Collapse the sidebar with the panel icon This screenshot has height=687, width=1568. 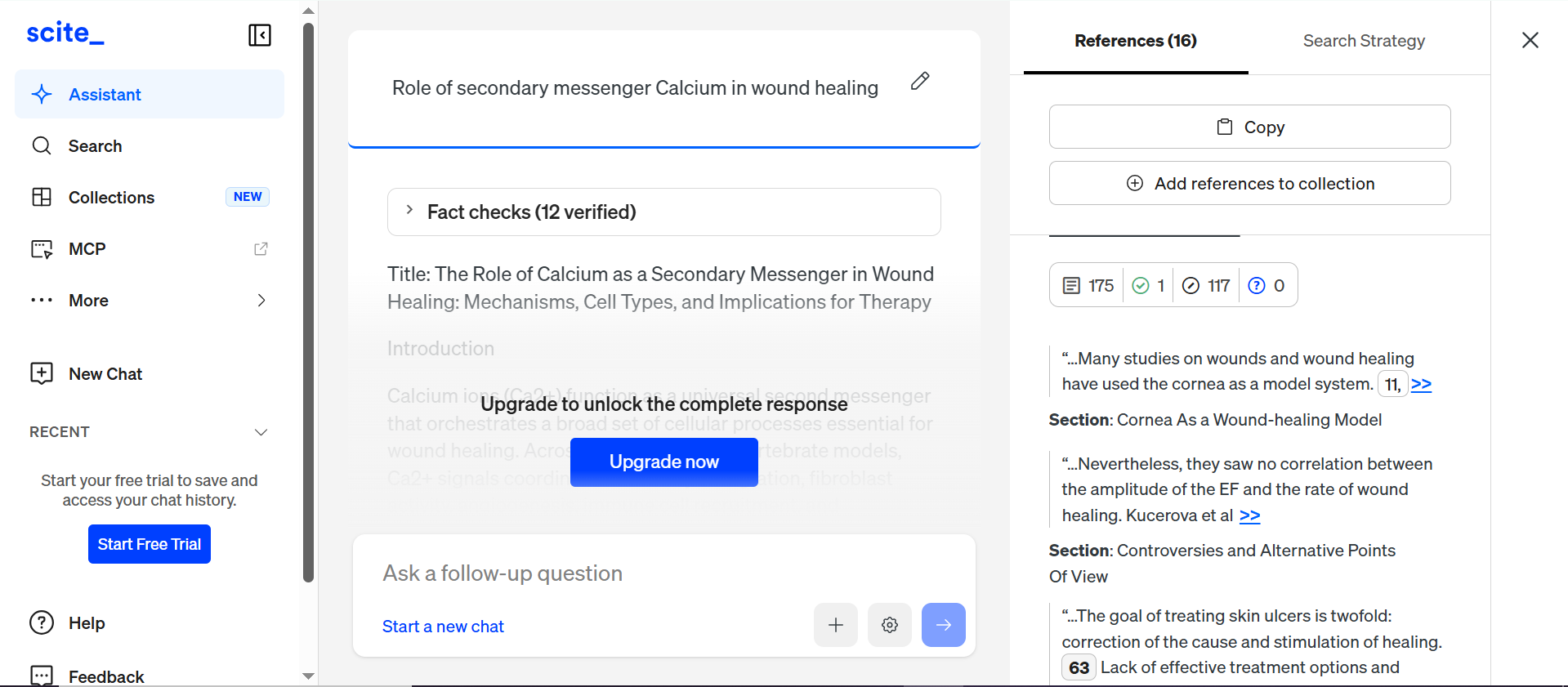point(260,35)
